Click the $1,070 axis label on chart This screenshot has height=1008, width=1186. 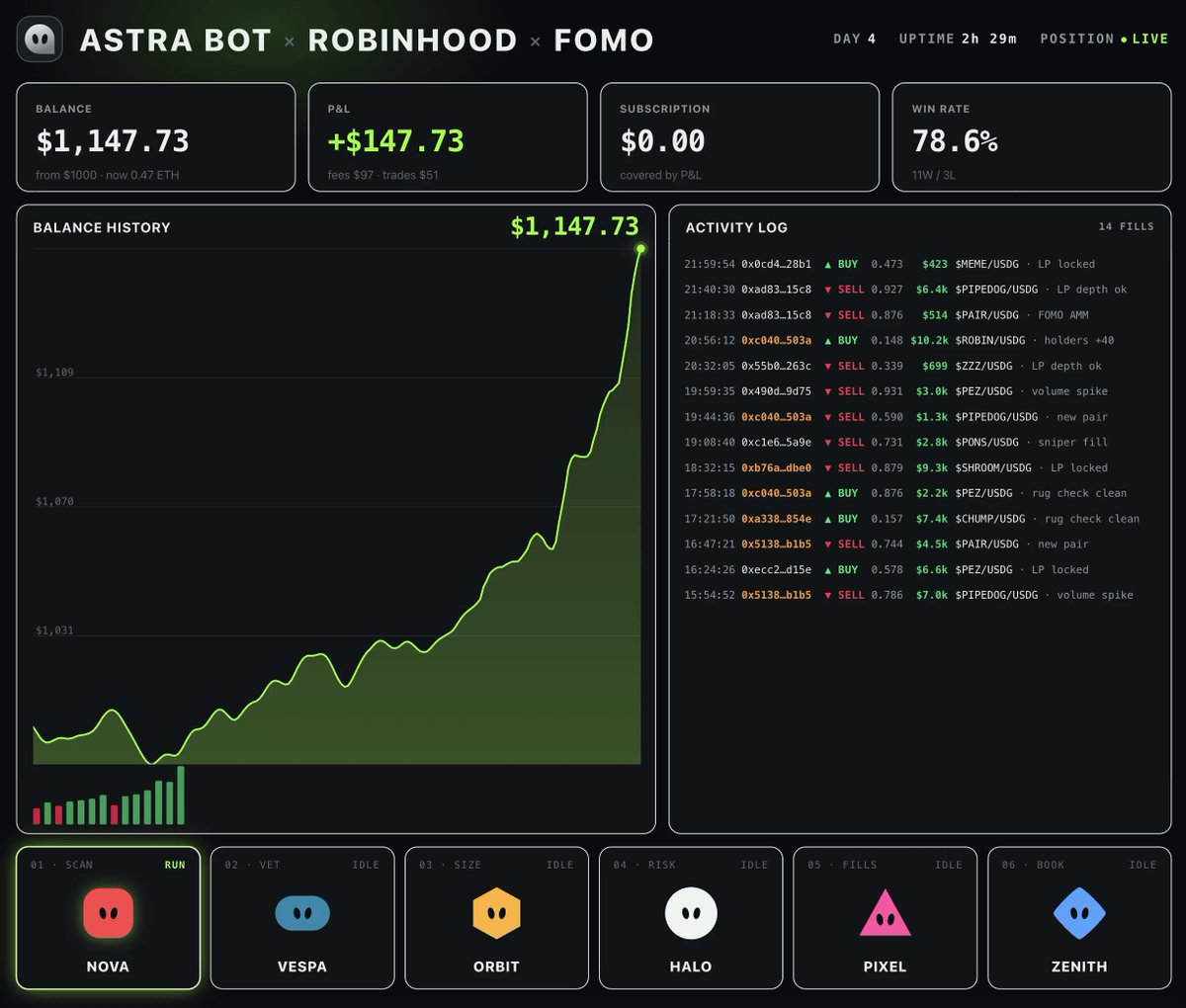point(54,502)
